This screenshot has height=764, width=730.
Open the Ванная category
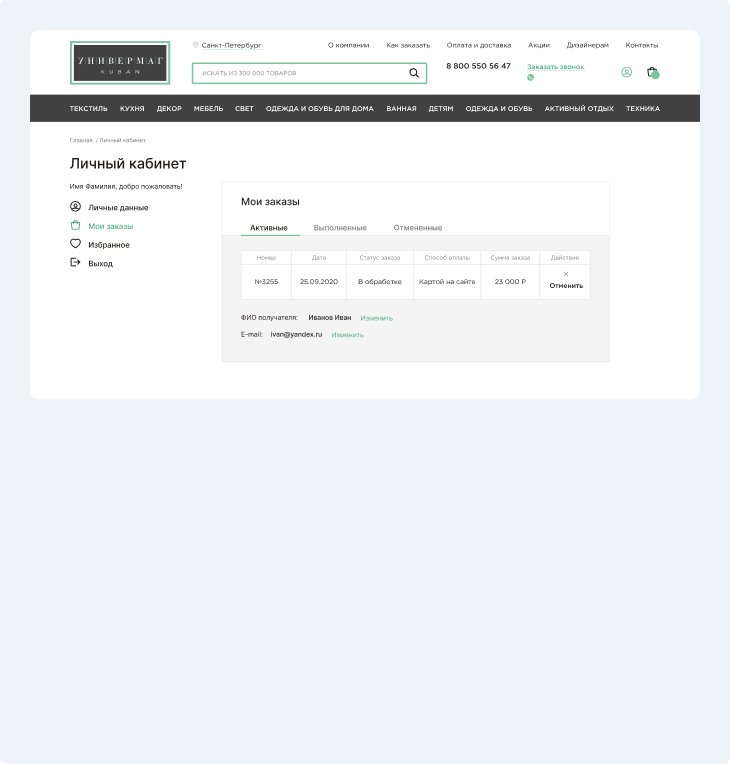point(402,109)
